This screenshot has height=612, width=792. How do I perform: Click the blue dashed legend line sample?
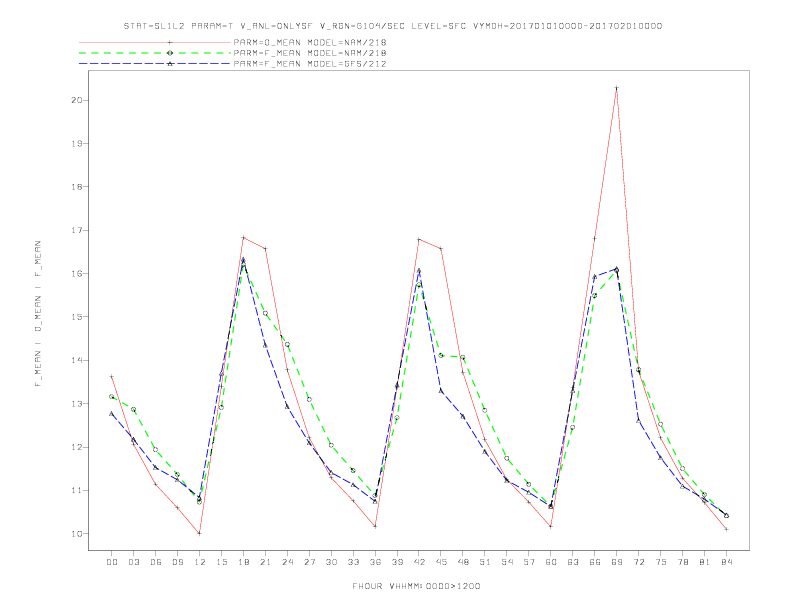155,64
